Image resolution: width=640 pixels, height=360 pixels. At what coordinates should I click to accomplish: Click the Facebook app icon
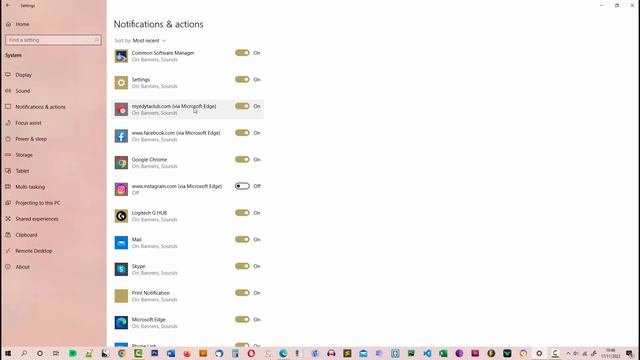pyautogui.click(x=121, y=136)
